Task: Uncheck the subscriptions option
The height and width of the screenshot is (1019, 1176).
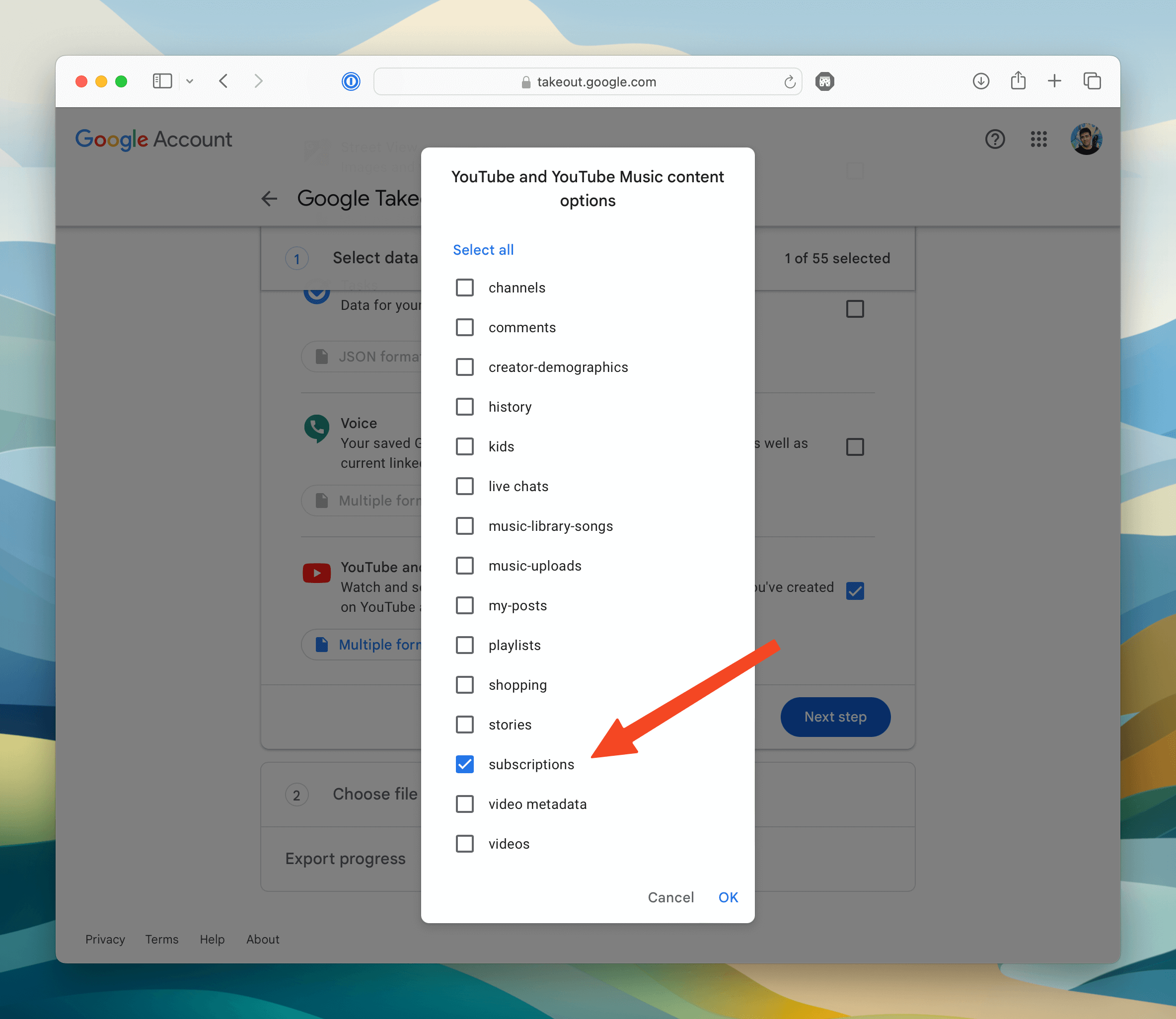Action: click(x=465, y=764)
